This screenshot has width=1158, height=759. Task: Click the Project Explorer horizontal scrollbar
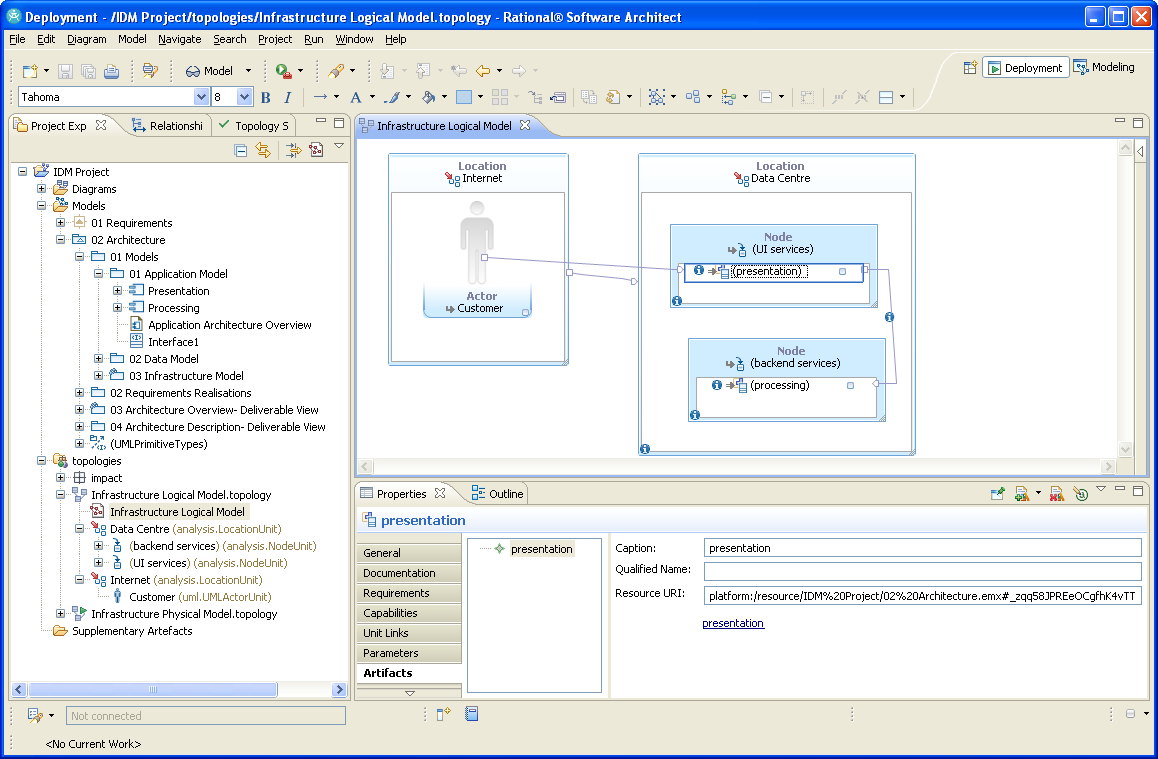pos(153,690)
